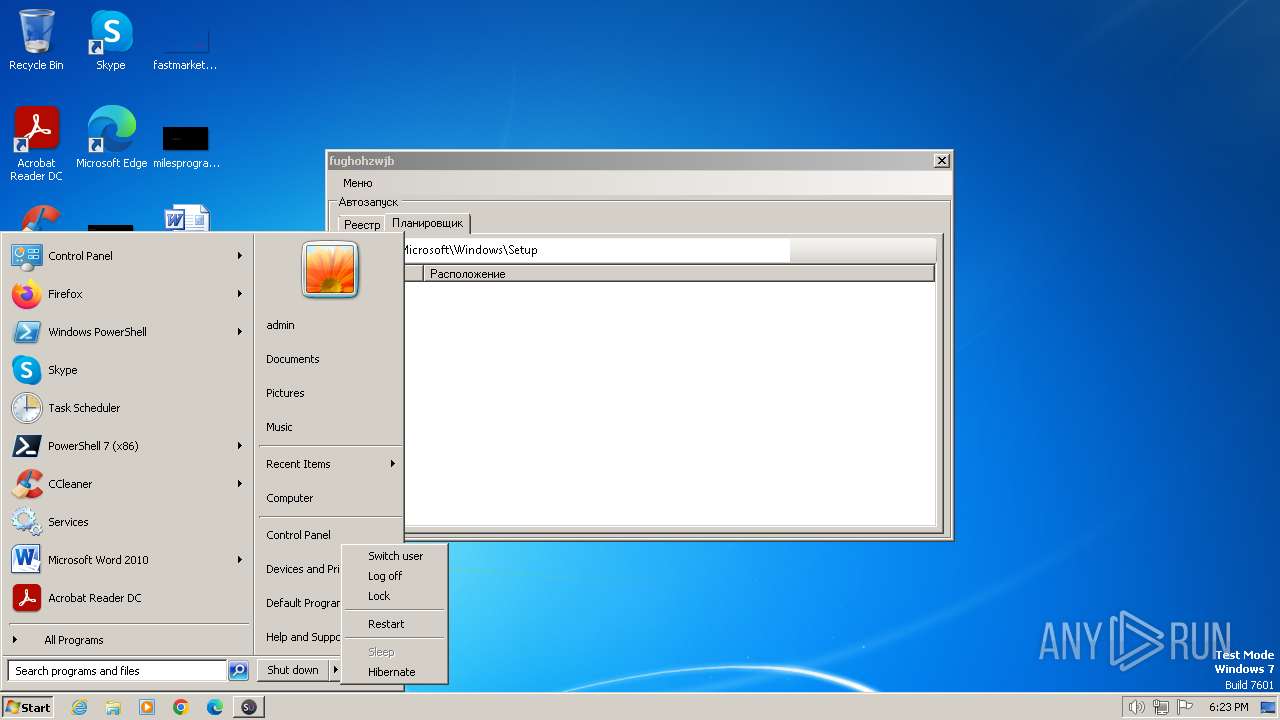Click the Shut down options arrow
Image resolution: width=1280 pixels, height=720 pixels.
coord(335,670)
